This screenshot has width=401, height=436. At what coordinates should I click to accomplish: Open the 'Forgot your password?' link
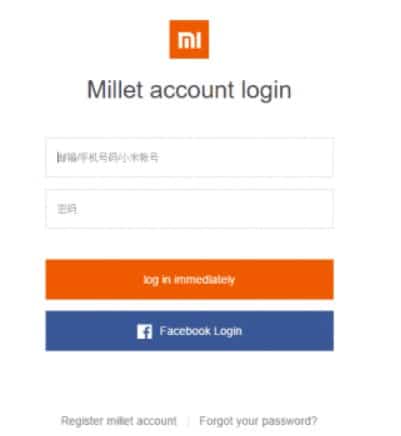(258, 421)
